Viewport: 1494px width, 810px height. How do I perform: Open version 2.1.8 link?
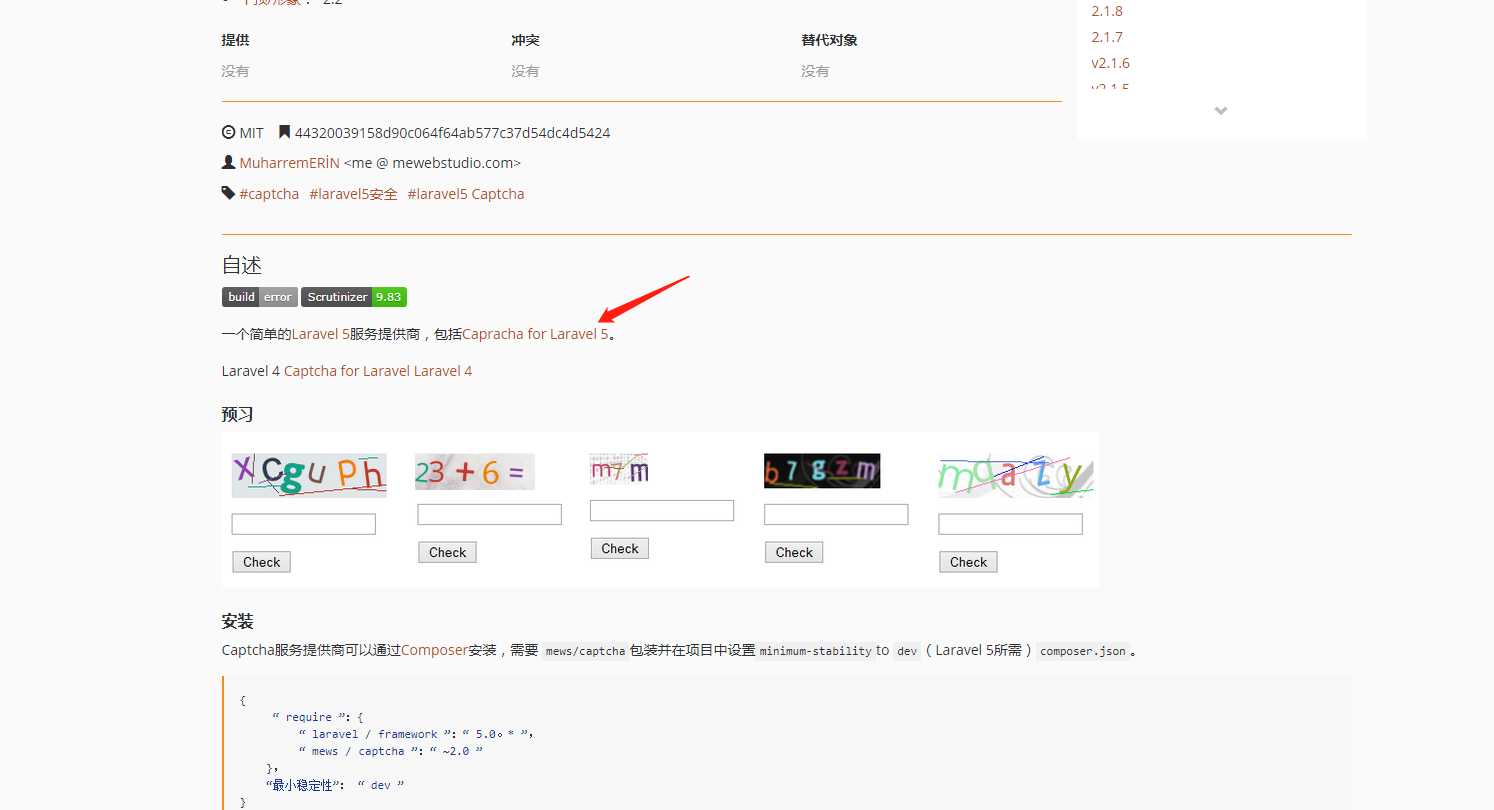tap(1106, 11)
